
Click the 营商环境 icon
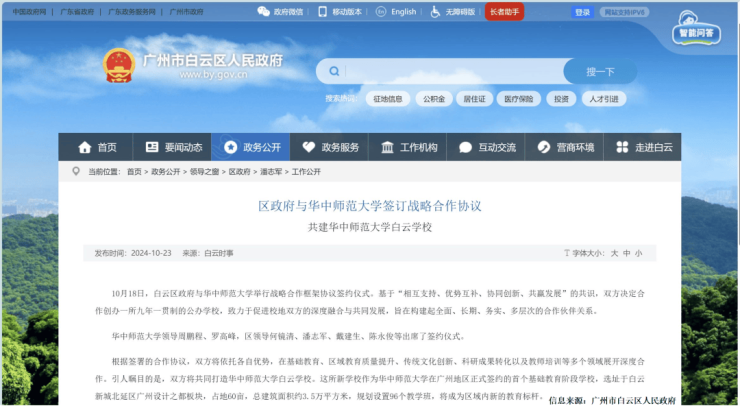544,147
